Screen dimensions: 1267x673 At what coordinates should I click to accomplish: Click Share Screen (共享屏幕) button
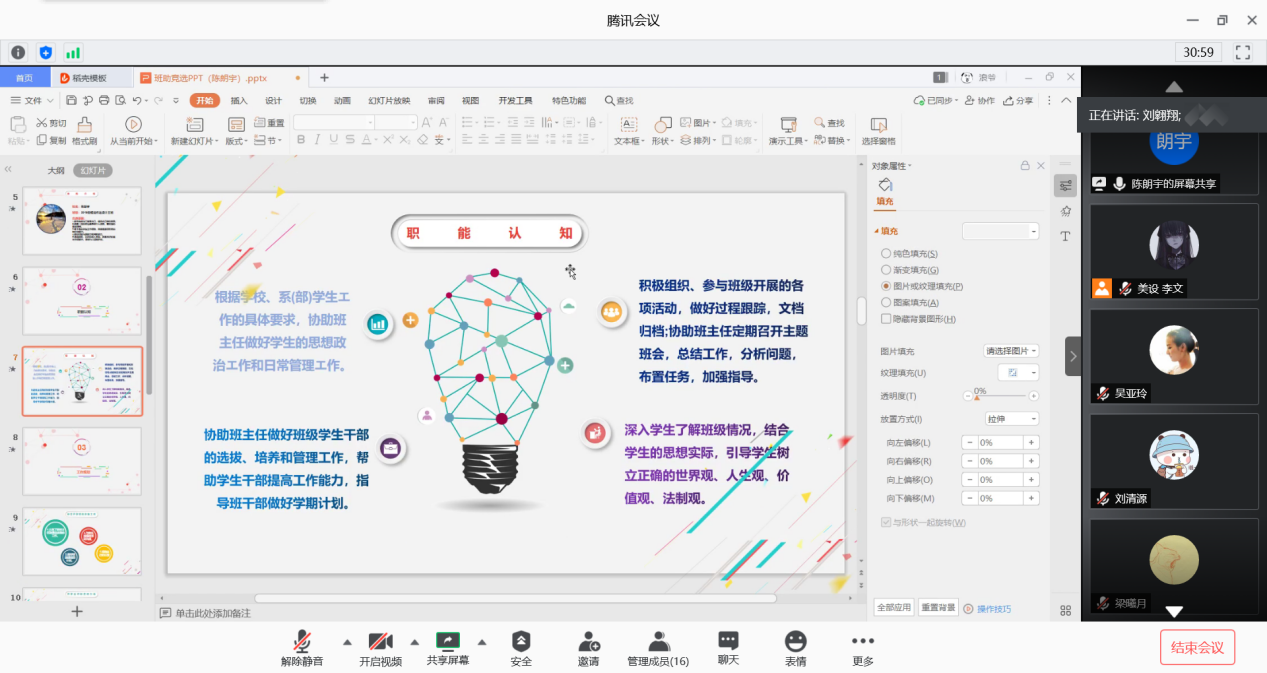pos(448,648)
